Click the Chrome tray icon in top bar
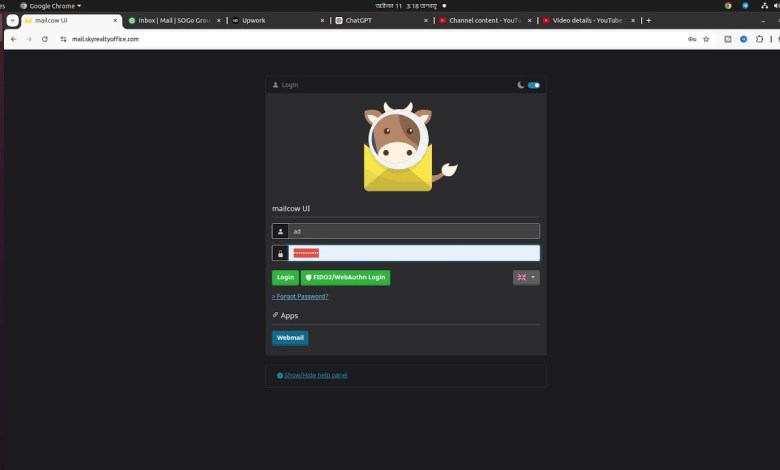This screenshot has height=470, width=780. (728, 6)
